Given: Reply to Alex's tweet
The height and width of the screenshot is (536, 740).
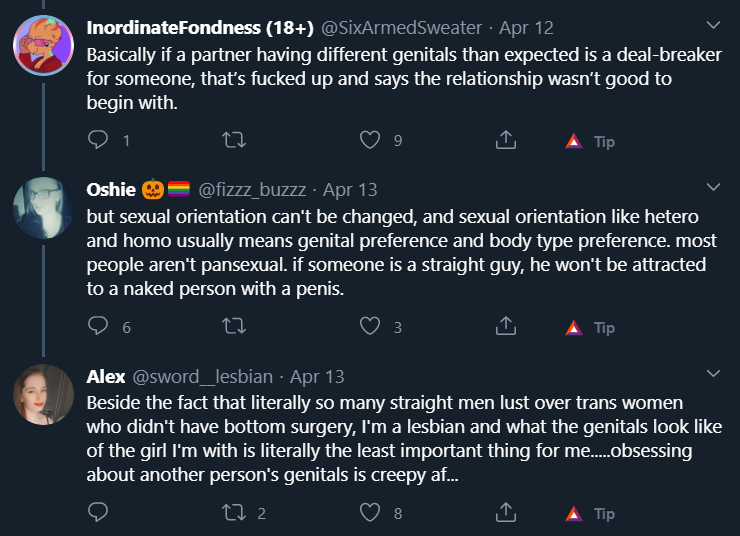Looking at the screenshot, I should (98, 512).
